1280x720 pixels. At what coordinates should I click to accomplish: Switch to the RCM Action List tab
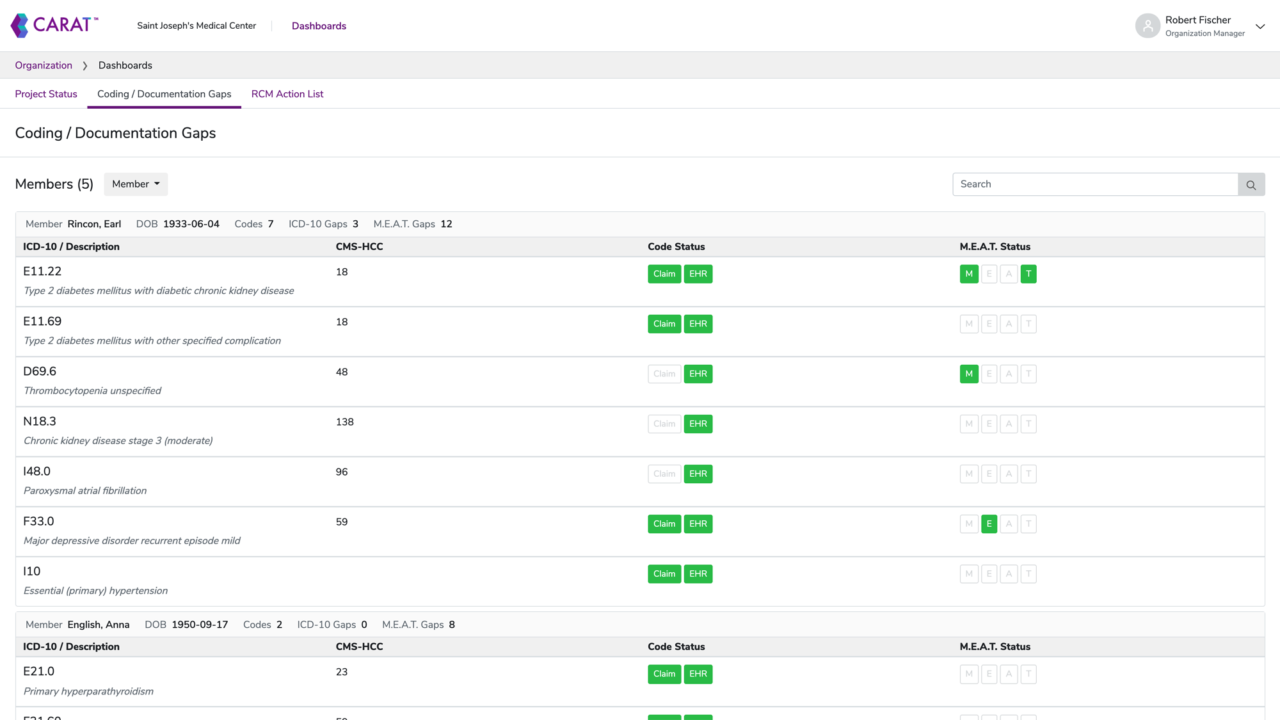pyautogui.click(x=287, y=93)
